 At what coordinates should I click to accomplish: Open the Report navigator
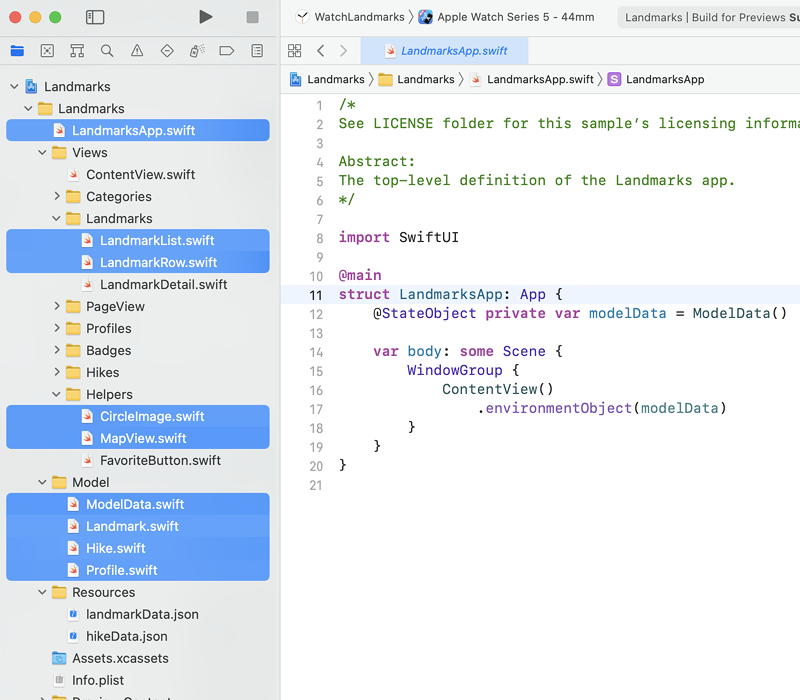click(257, 51)
